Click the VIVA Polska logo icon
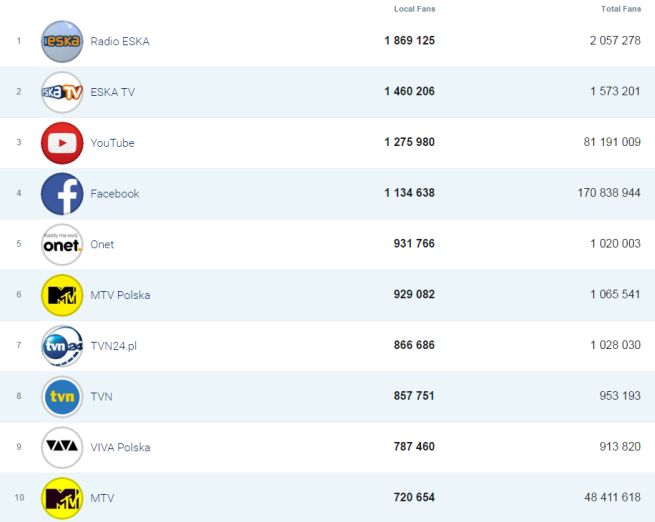This screenshot has height=522, width=655. pyautogui.click(x=62, y=447)
